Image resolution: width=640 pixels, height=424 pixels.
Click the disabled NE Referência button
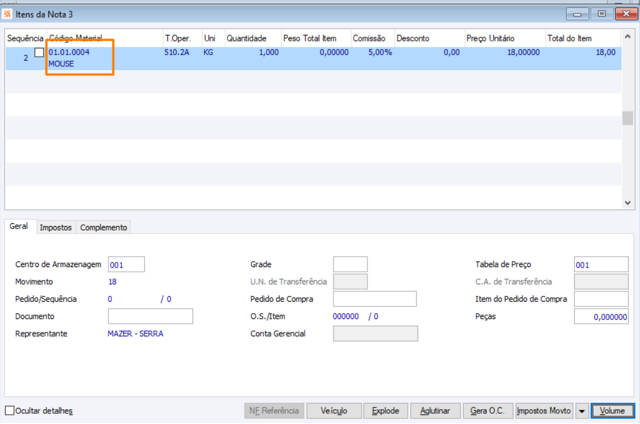coord(274,411)
